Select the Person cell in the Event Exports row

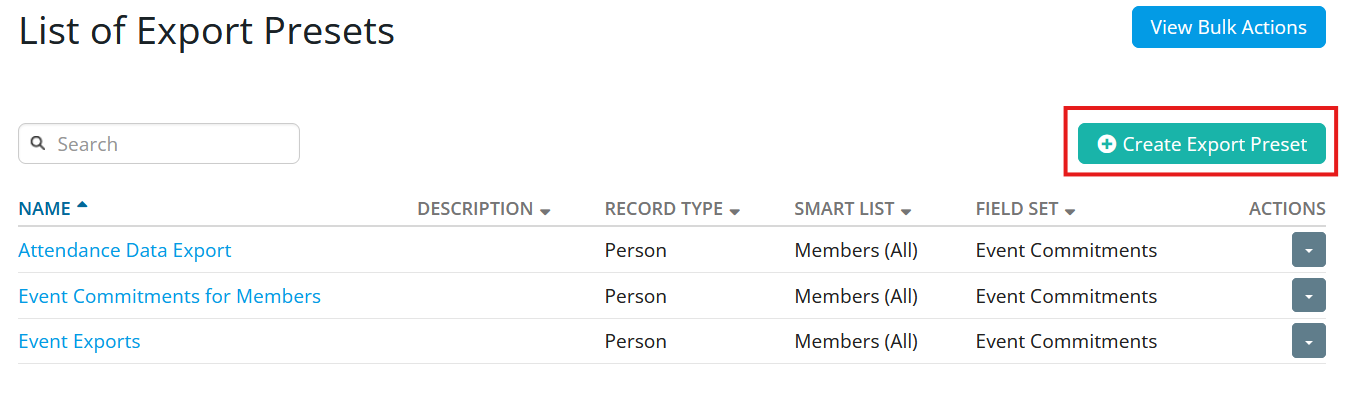pyautogui.click(x=635, y=341)
